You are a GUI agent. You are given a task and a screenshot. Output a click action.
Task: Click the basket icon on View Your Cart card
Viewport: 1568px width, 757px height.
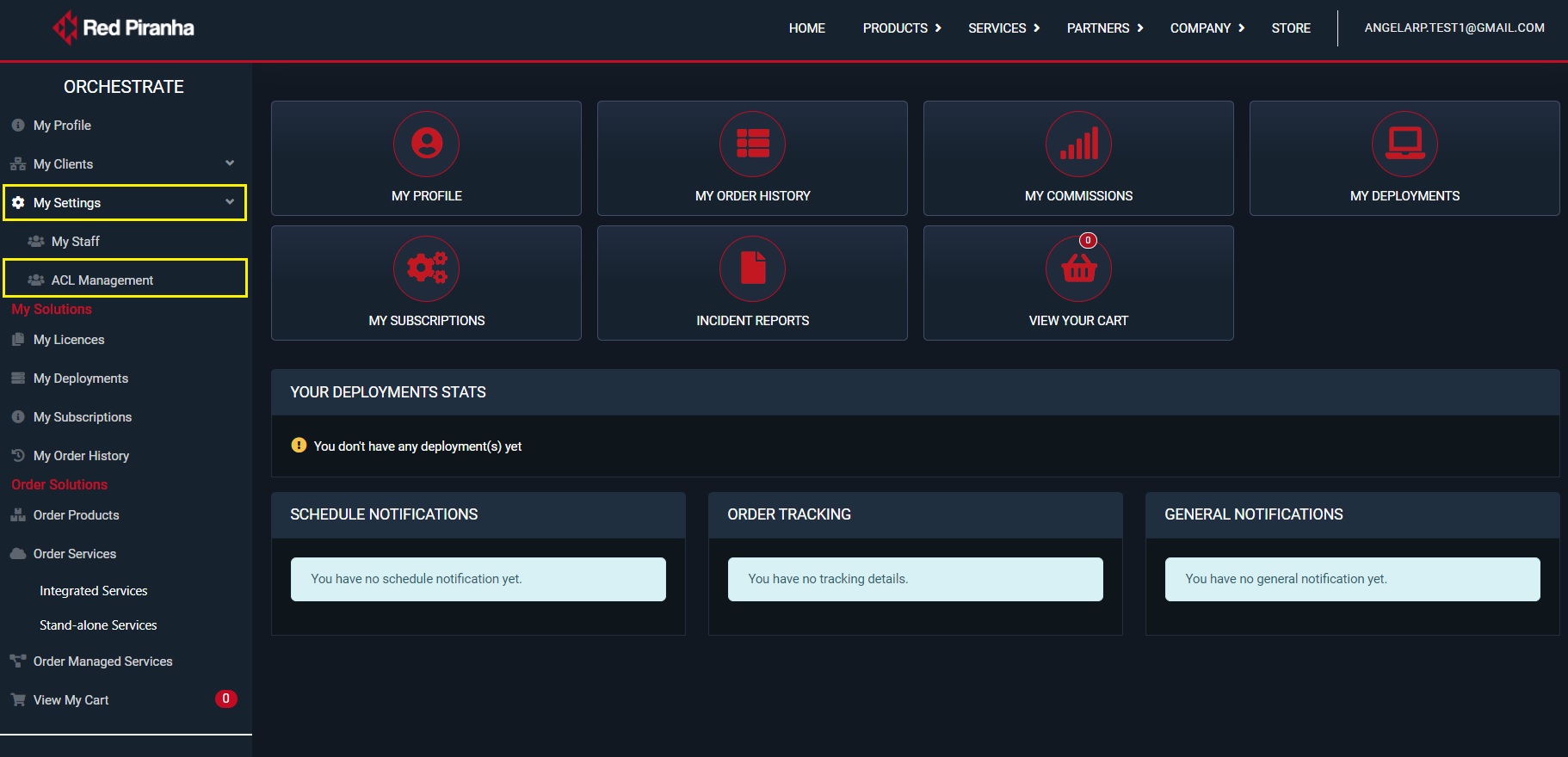[1079, 270]
